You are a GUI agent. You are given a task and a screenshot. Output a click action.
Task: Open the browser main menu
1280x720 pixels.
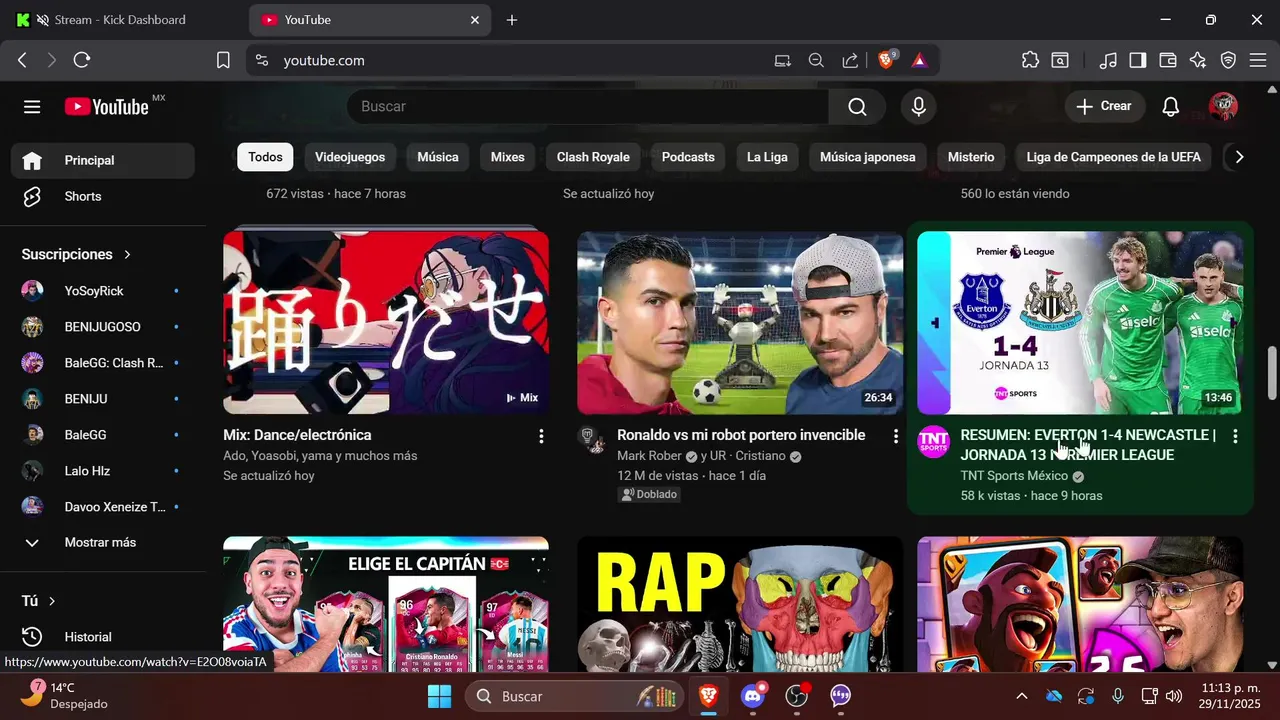(x=1258, y=60)
